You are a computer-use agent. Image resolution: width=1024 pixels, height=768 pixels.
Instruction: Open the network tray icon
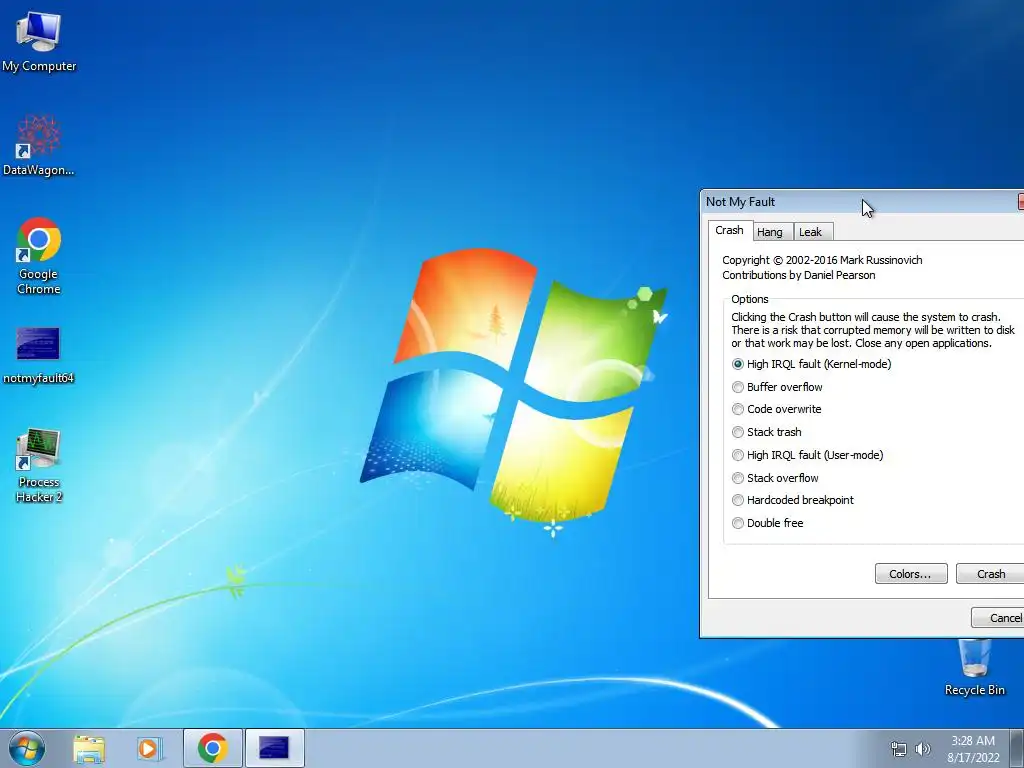click(899, 749)
